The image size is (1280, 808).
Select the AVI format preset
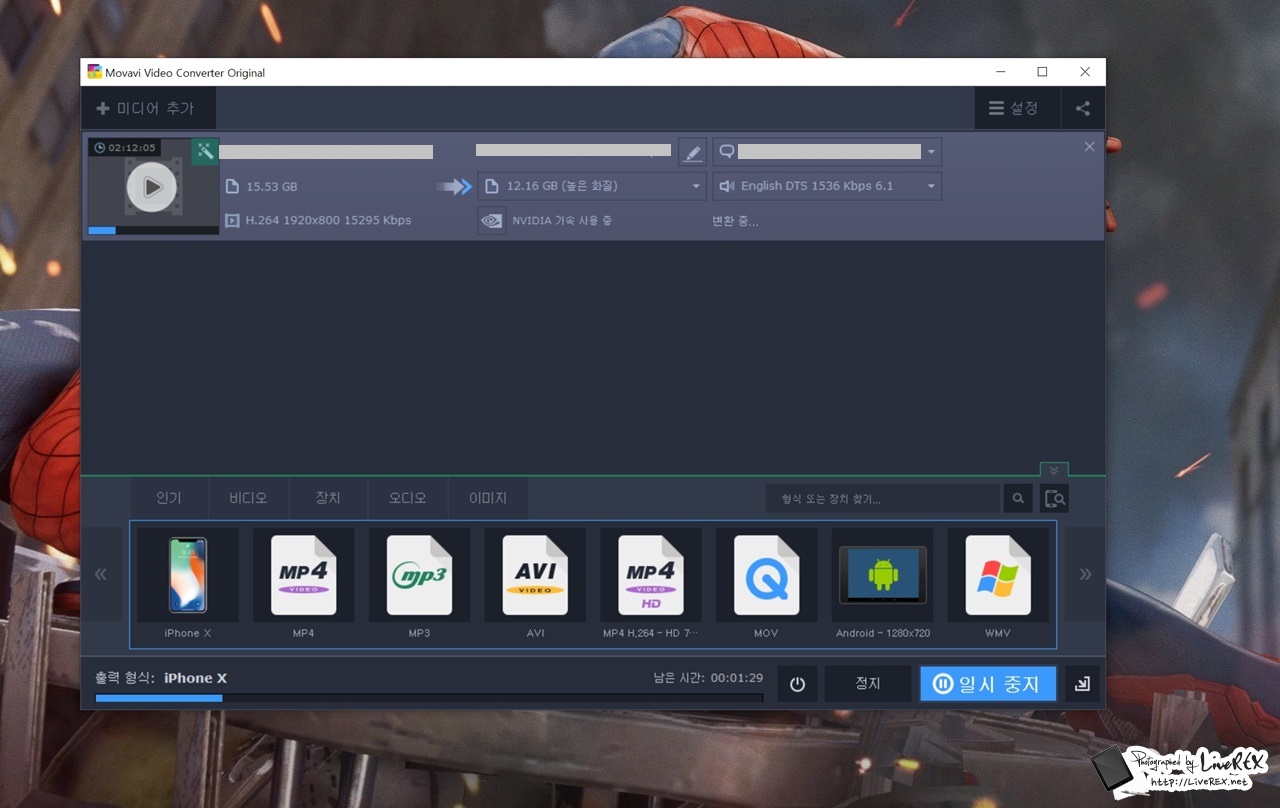pos(535,585)
